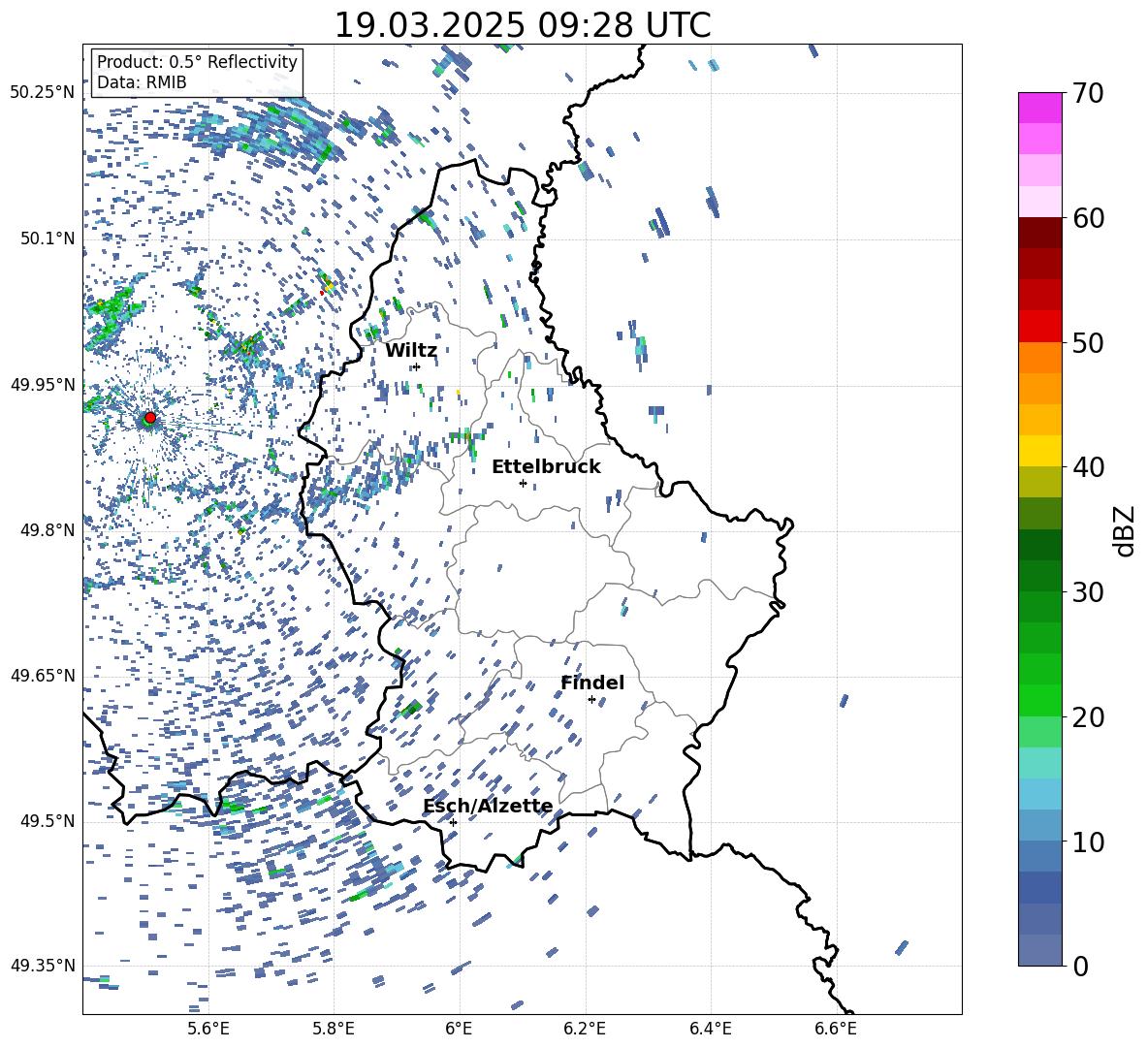Click the Findel station cross marker
Screen dimensions: 1148x1048
click(591, 700)
